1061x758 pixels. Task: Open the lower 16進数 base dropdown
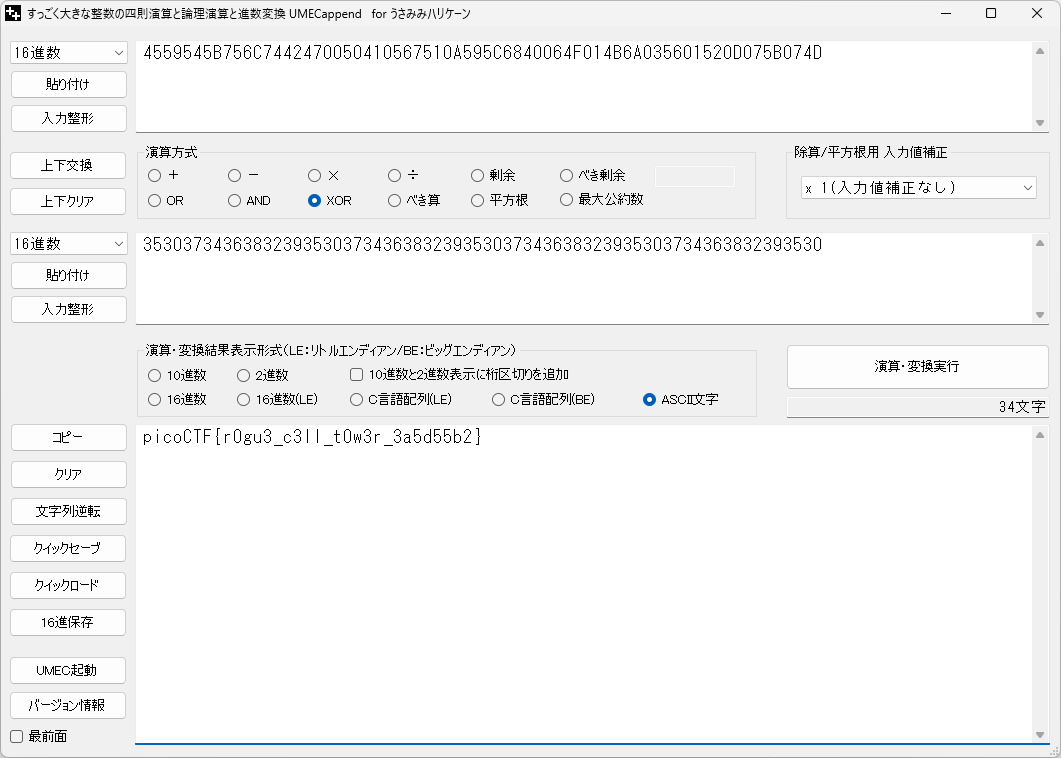point(68,244)
